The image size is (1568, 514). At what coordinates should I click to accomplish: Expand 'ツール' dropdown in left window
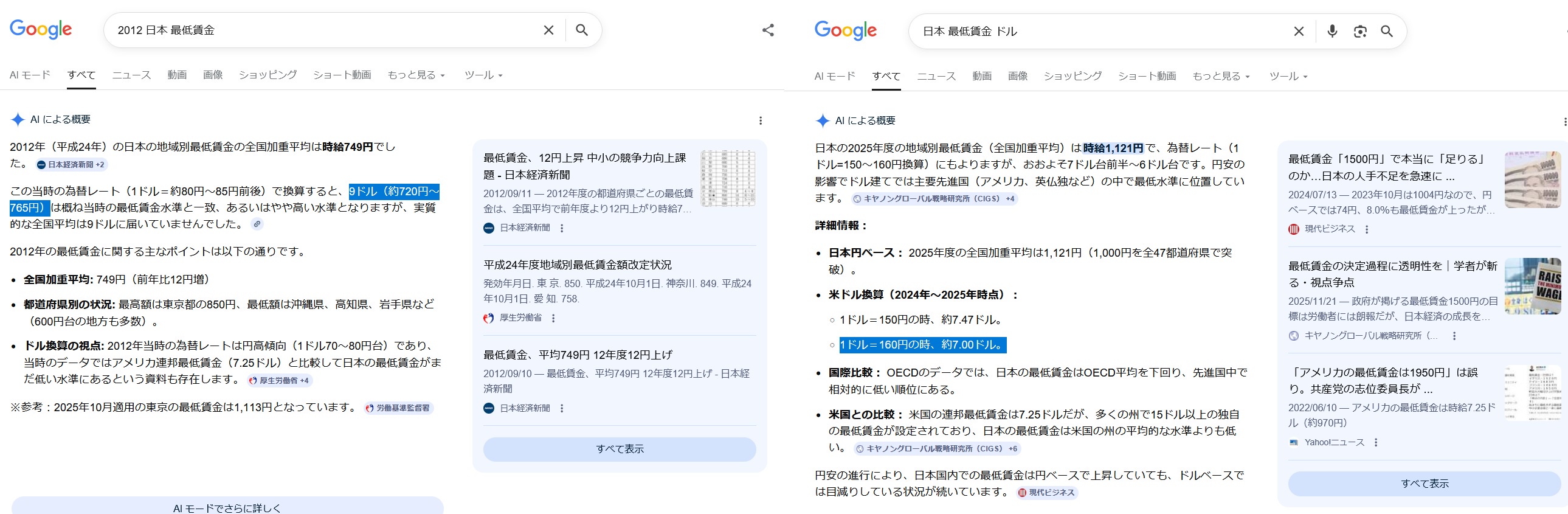tap(483, 75)
